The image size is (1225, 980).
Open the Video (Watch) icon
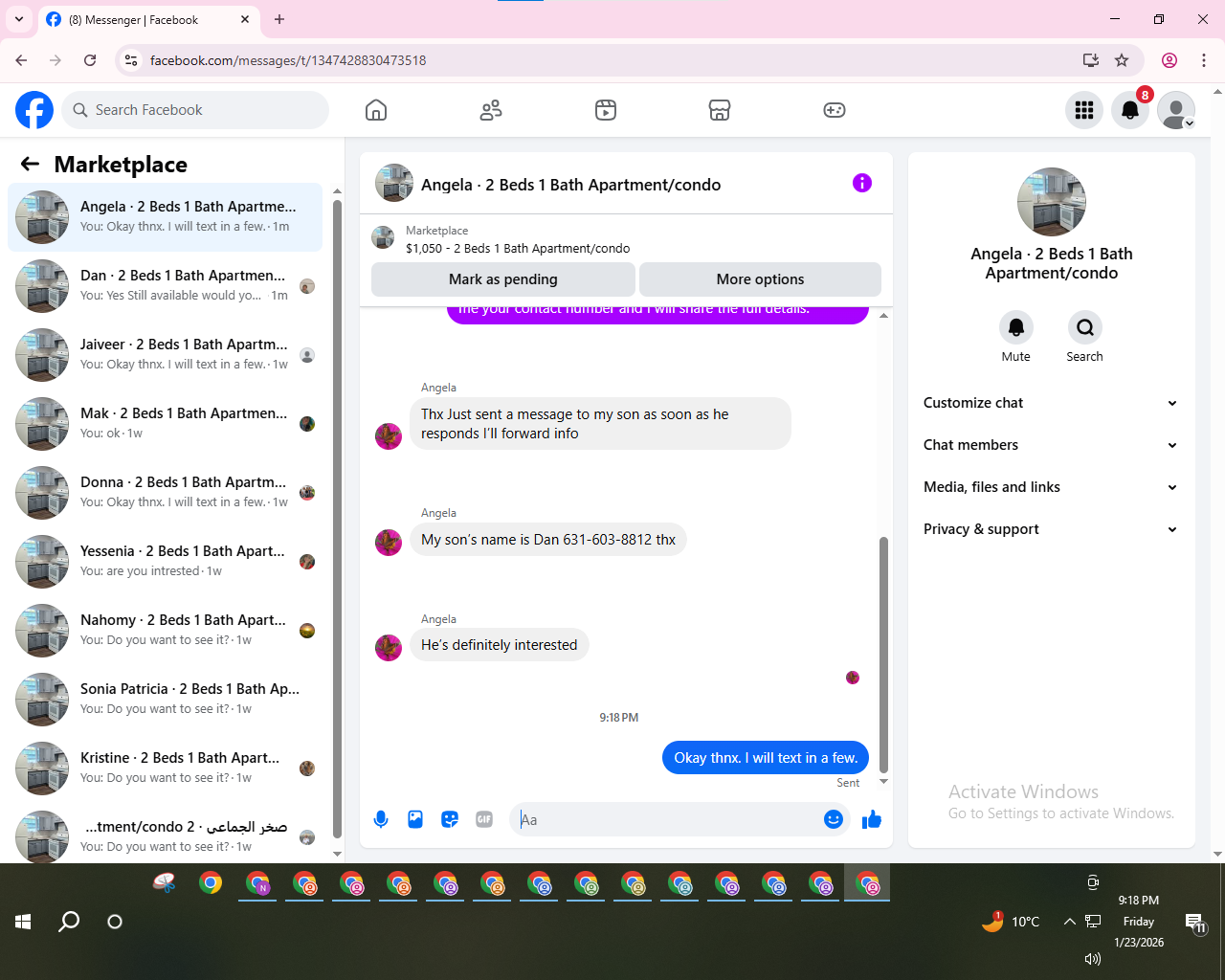[x=606, y=110]
